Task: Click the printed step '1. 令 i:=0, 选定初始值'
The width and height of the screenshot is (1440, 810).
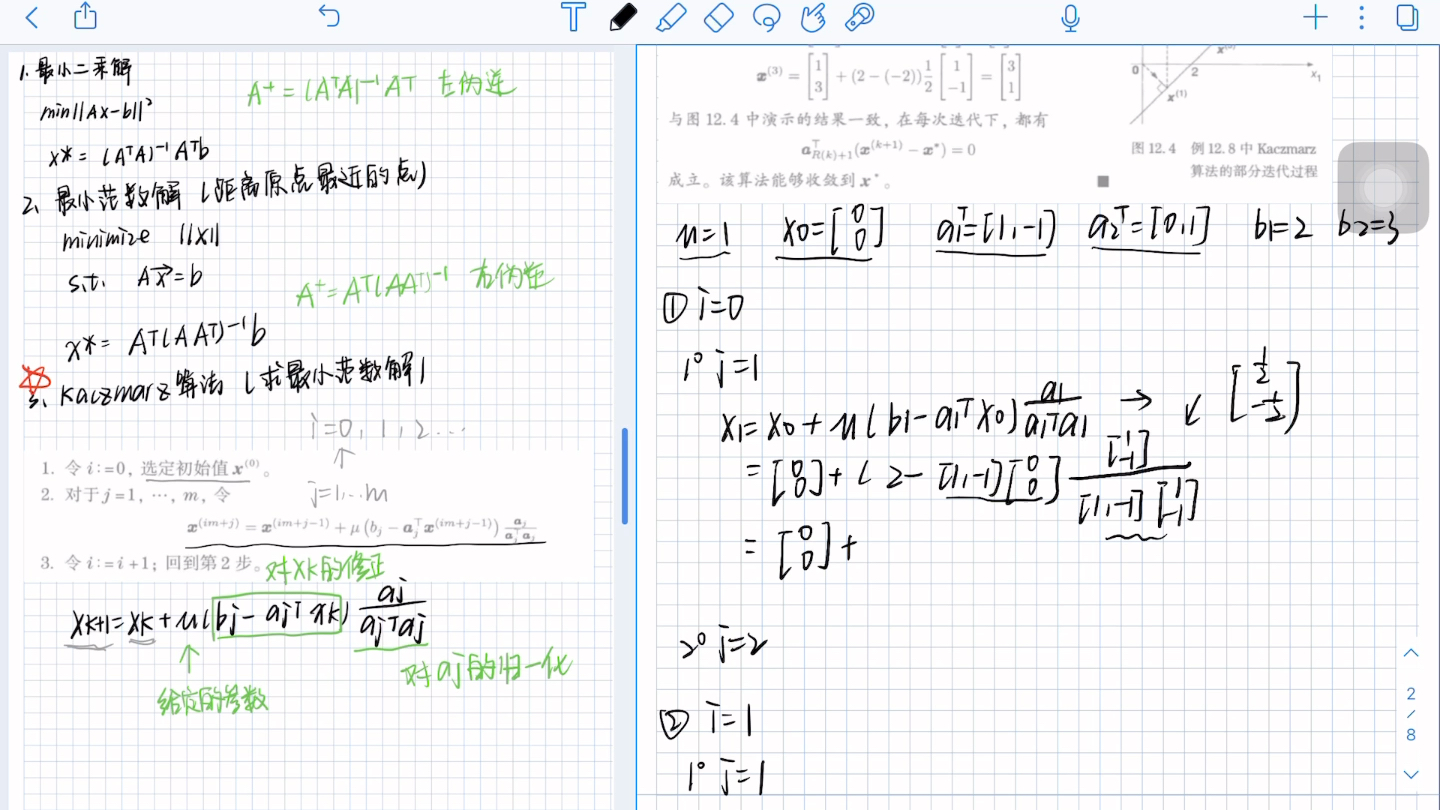Action: tap(156, 468)
